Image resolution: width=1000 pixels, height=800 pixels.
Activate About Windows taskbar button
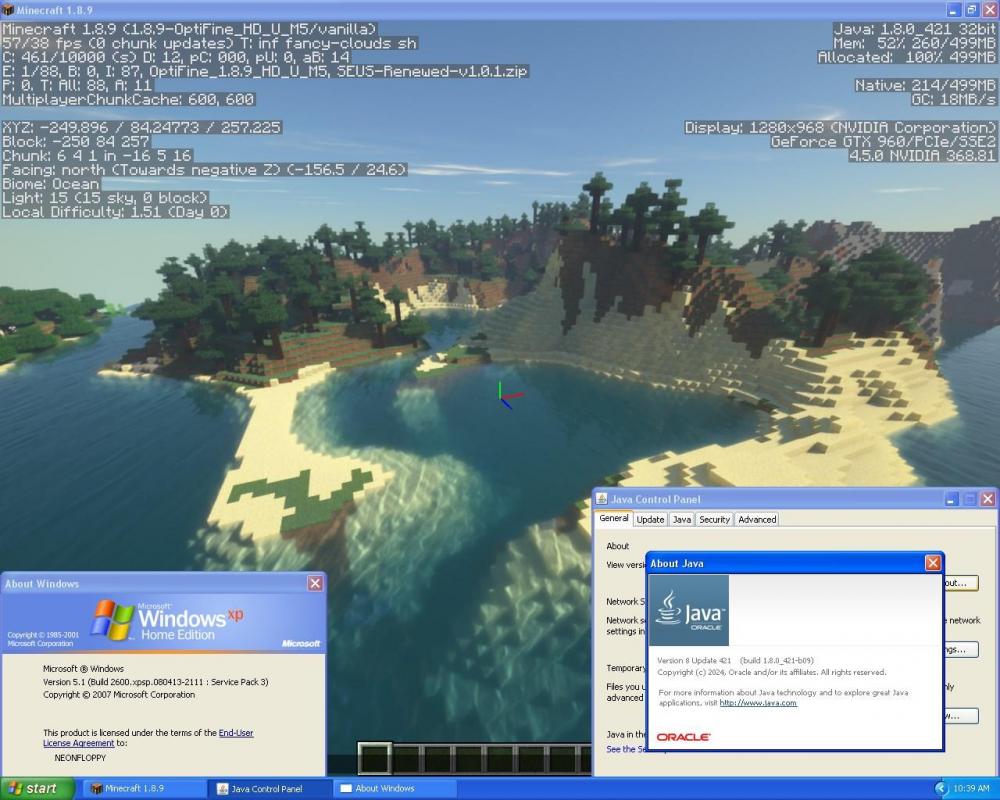coord(395,789)
